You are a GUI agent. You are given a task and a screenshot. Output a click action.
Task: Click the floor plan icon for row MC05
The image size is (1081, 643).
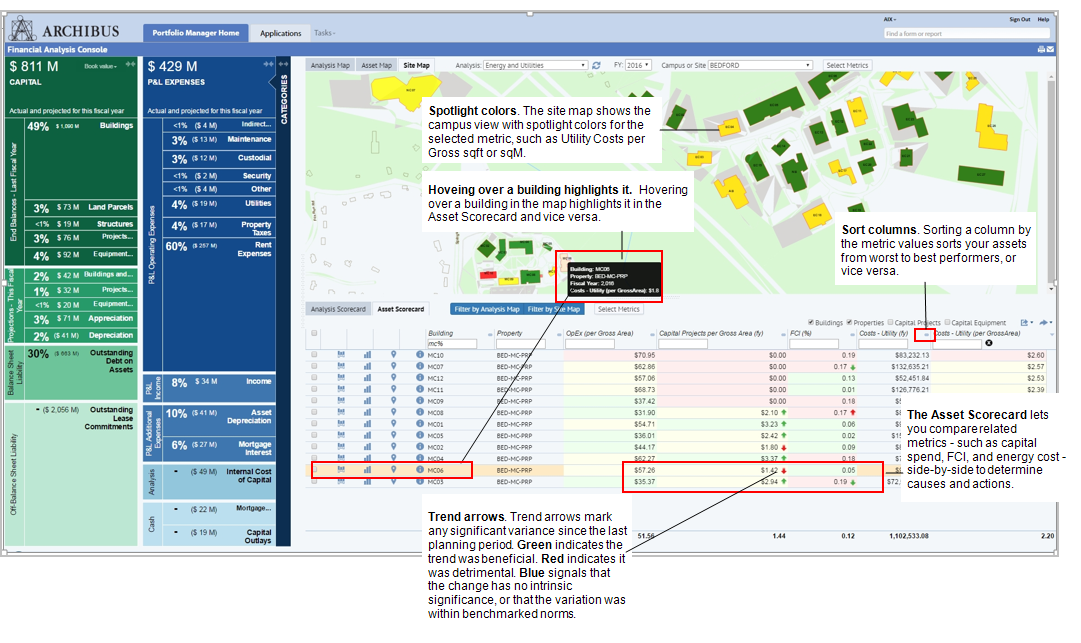coord(341,435)
